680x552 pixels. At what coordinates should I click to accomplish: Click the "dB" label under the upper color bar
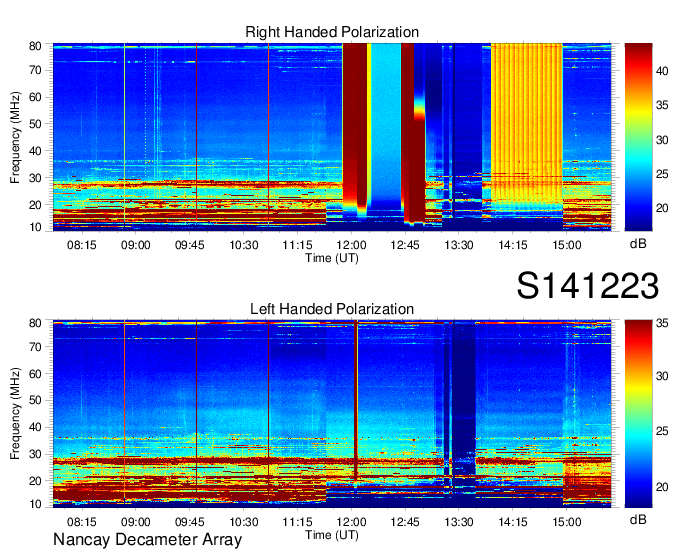point(638,244)
